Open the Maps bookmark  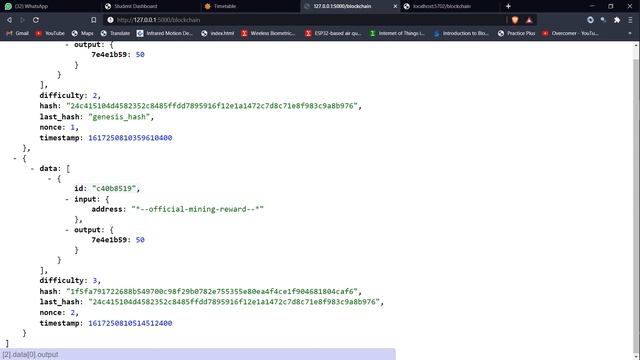[82, 33]
